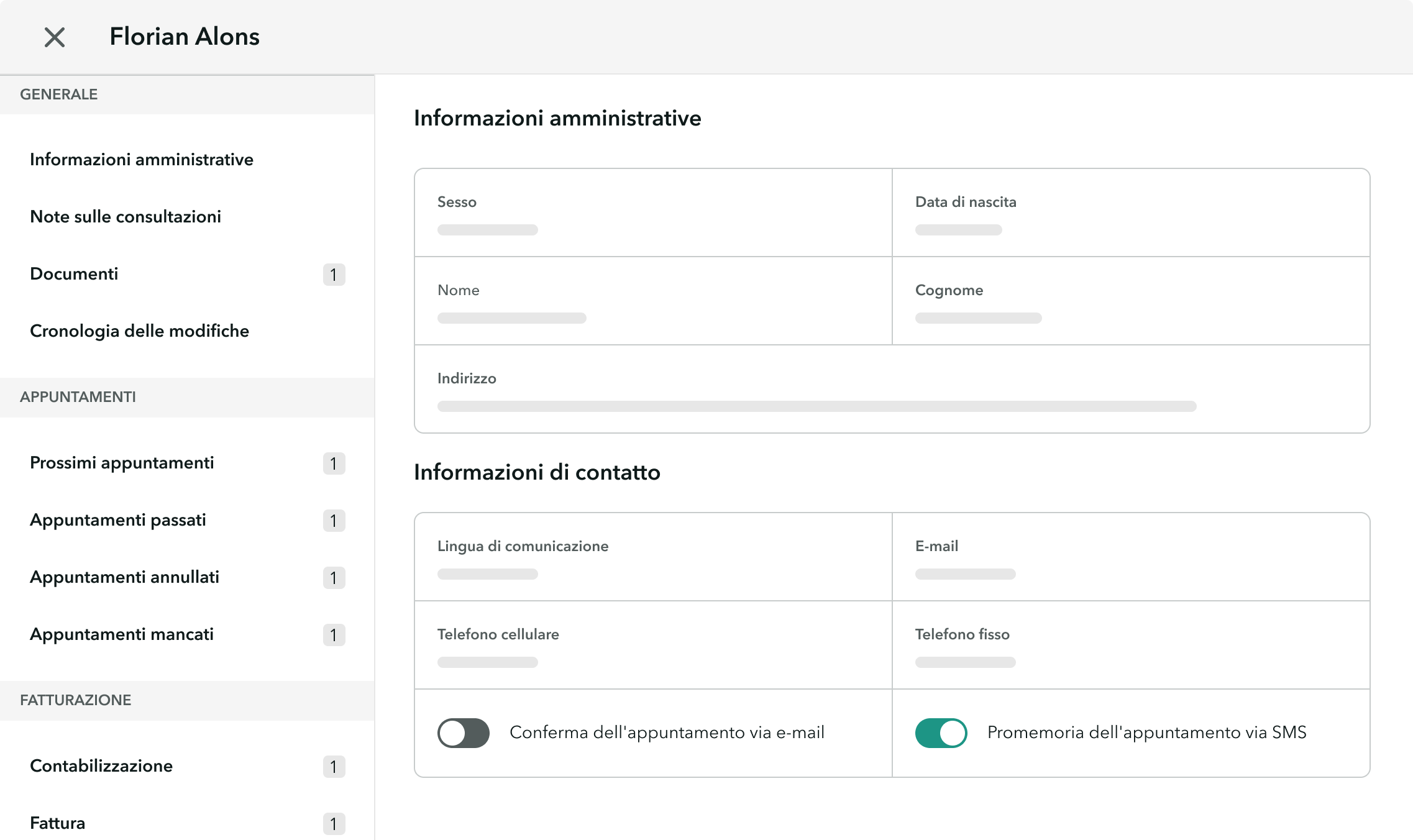This screenshot has height=840, width=1413.
Task: Open the 'Contabilizzazione' section
Action: coord(101,765)
